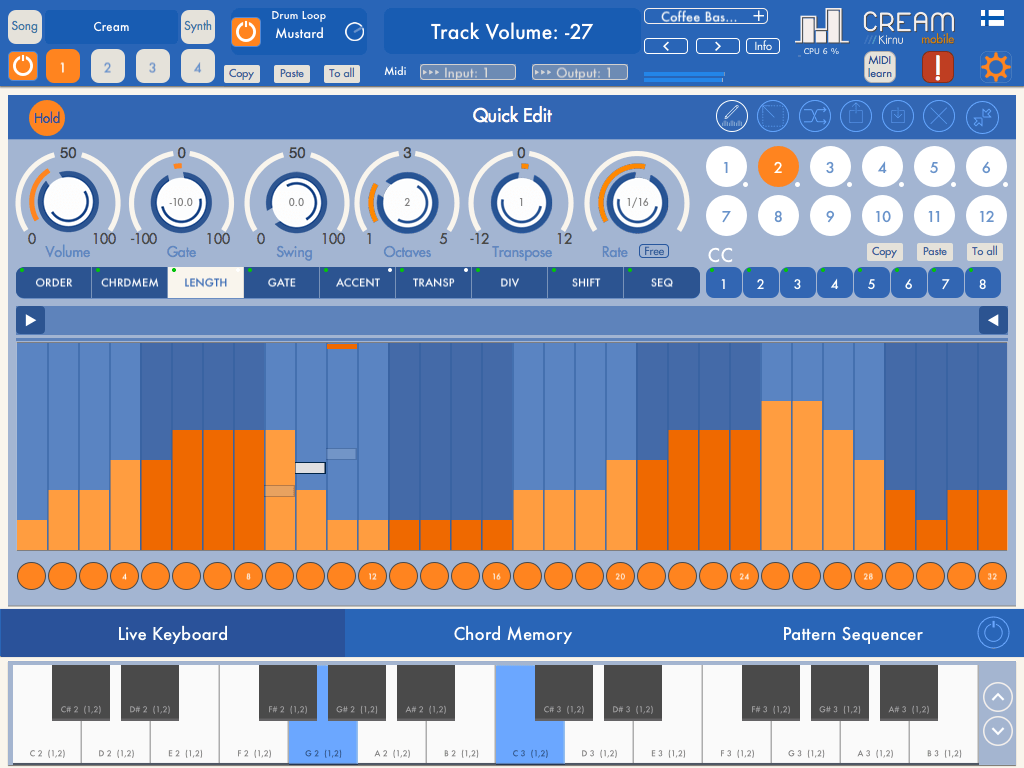The width and height of the screenshot is (1024, 768).
Task: Click the track To all button at top
Action: pyautogui.click(x=342, y=73)
